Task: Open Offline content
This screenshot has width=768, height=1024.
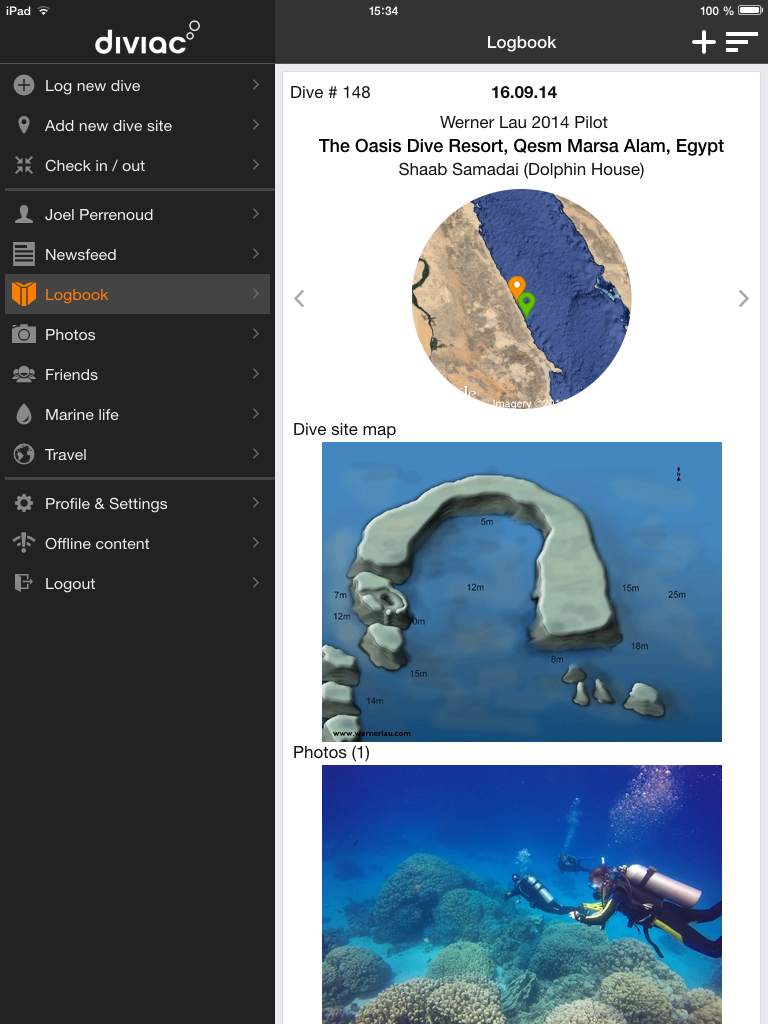Action: [x=137, y=543]
